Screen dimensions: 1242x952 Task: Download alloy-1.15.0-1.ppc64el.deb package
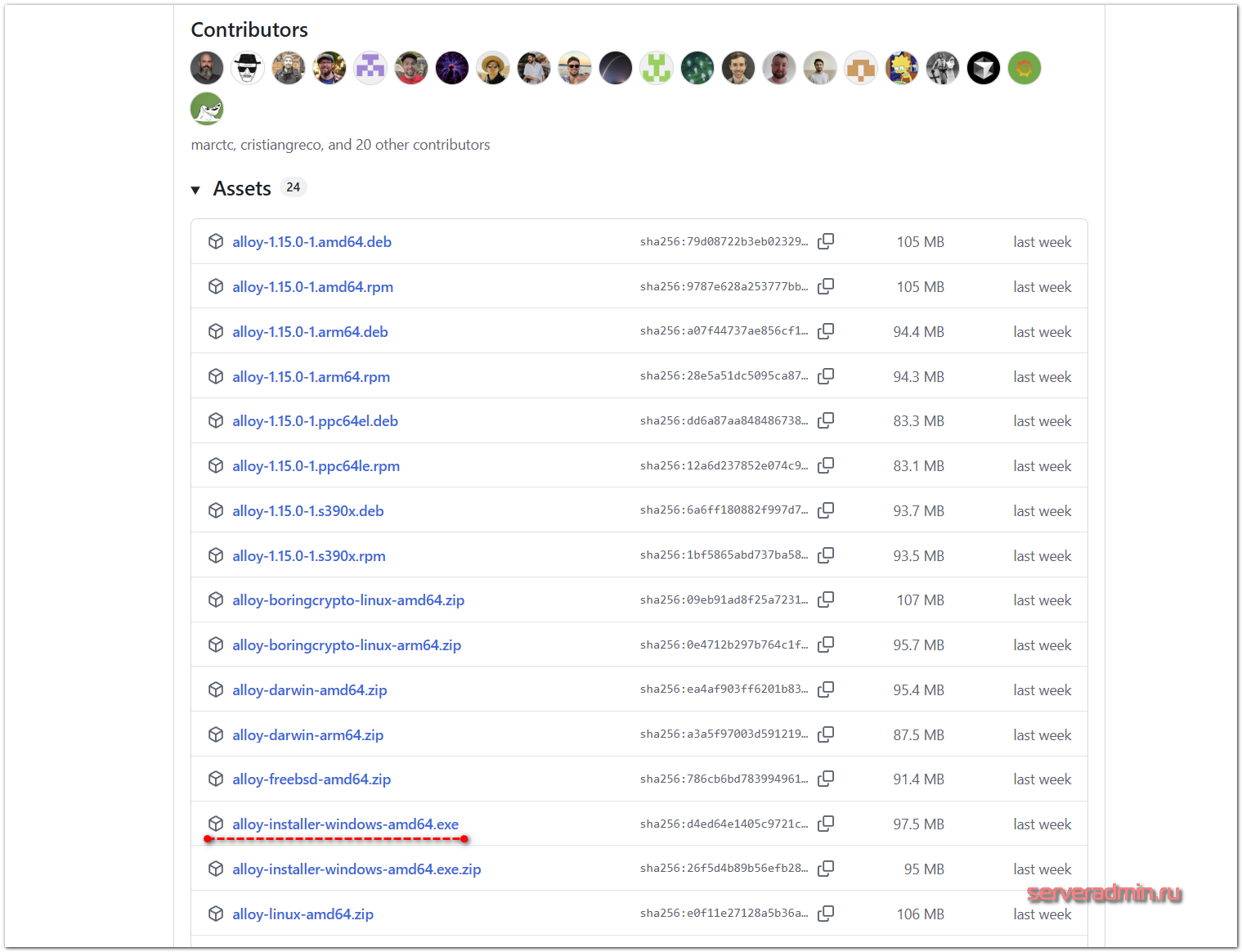click(315, 421)
